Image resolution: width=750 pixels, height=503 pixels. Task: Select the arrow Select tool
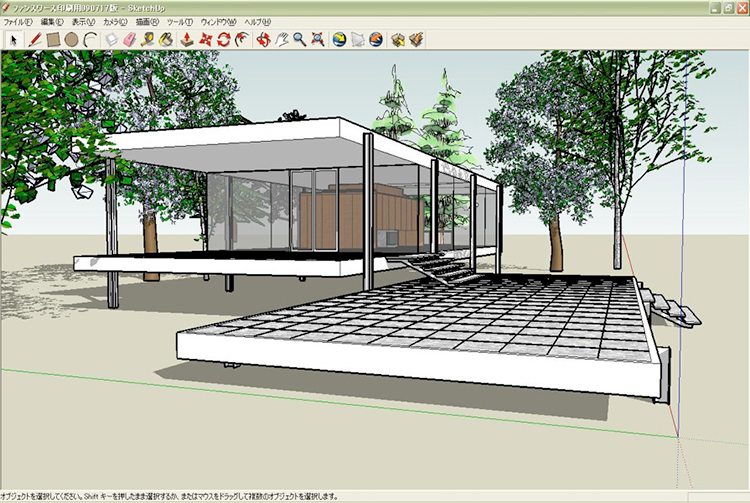(x=13, y=40)
